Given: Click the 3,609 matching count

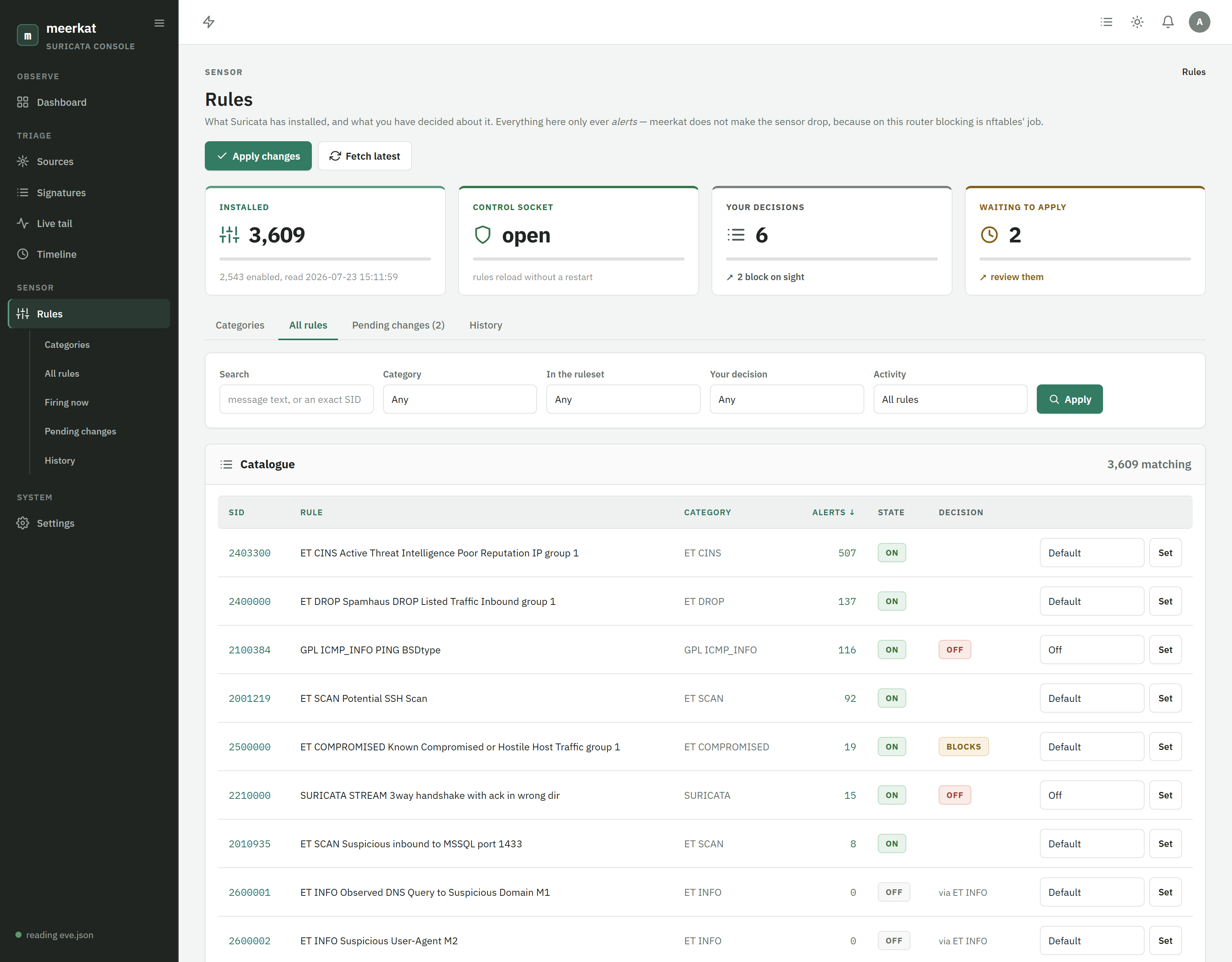Looking at the screenshot, I should (1149, 464).
